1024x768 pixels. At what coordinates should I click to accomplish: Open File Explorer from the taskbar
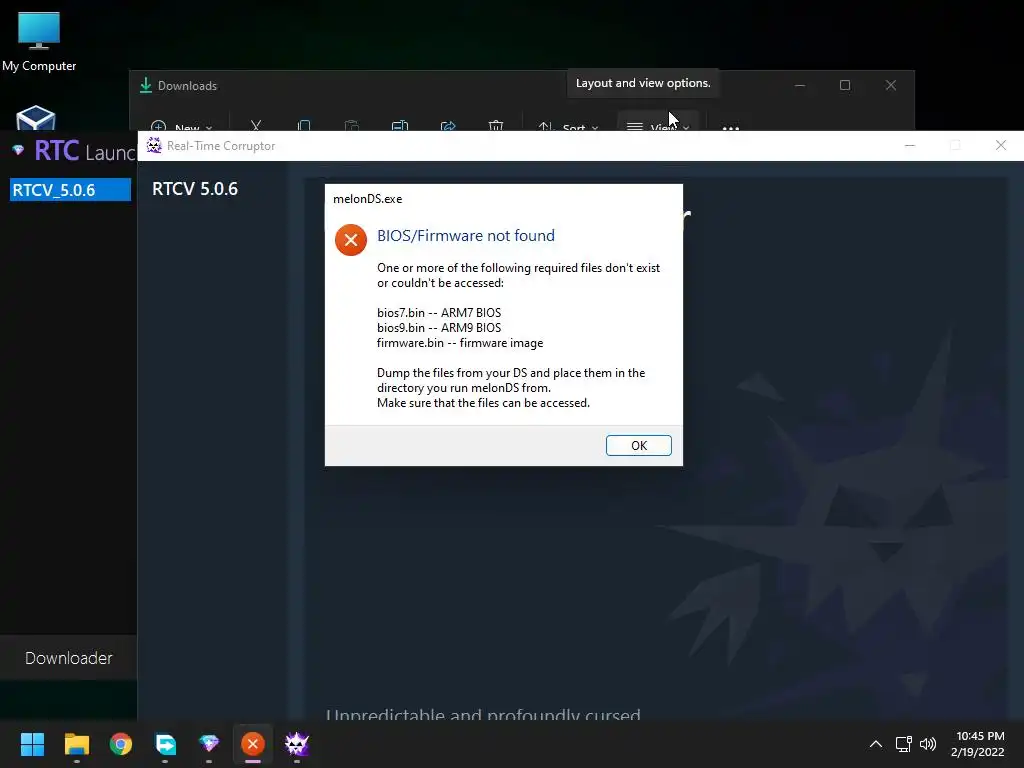pos(76,744)
